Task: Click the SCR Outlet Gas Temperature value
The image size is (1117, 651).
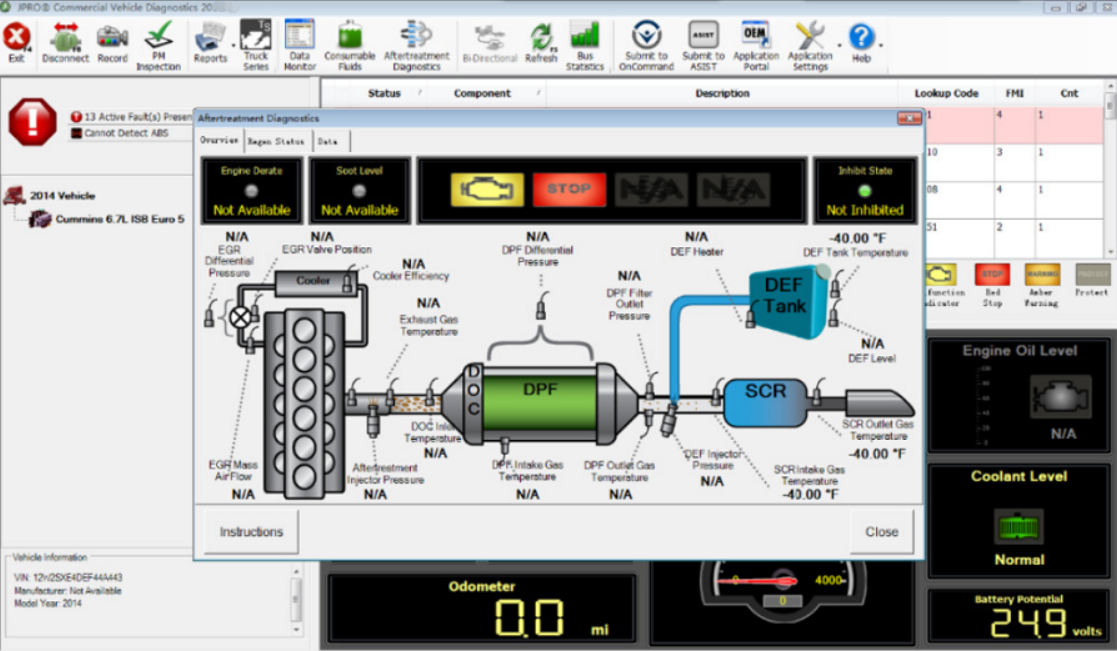Action: coord(877,454)
